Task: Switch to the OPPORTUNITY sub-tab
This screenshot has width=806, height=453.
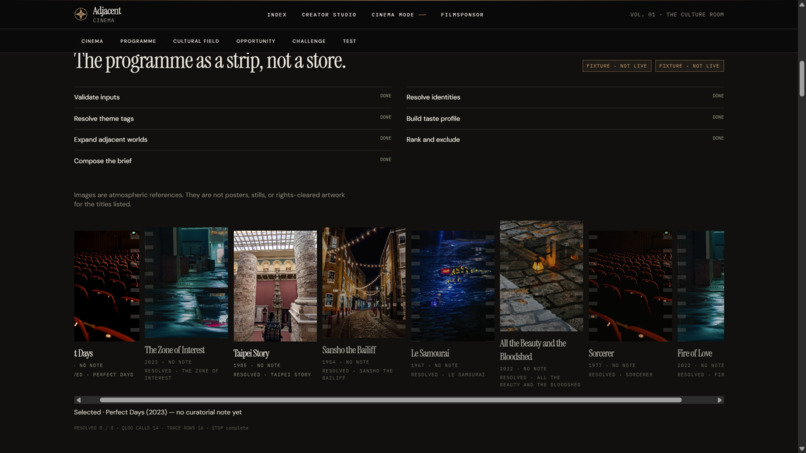Action: point(255,41)
